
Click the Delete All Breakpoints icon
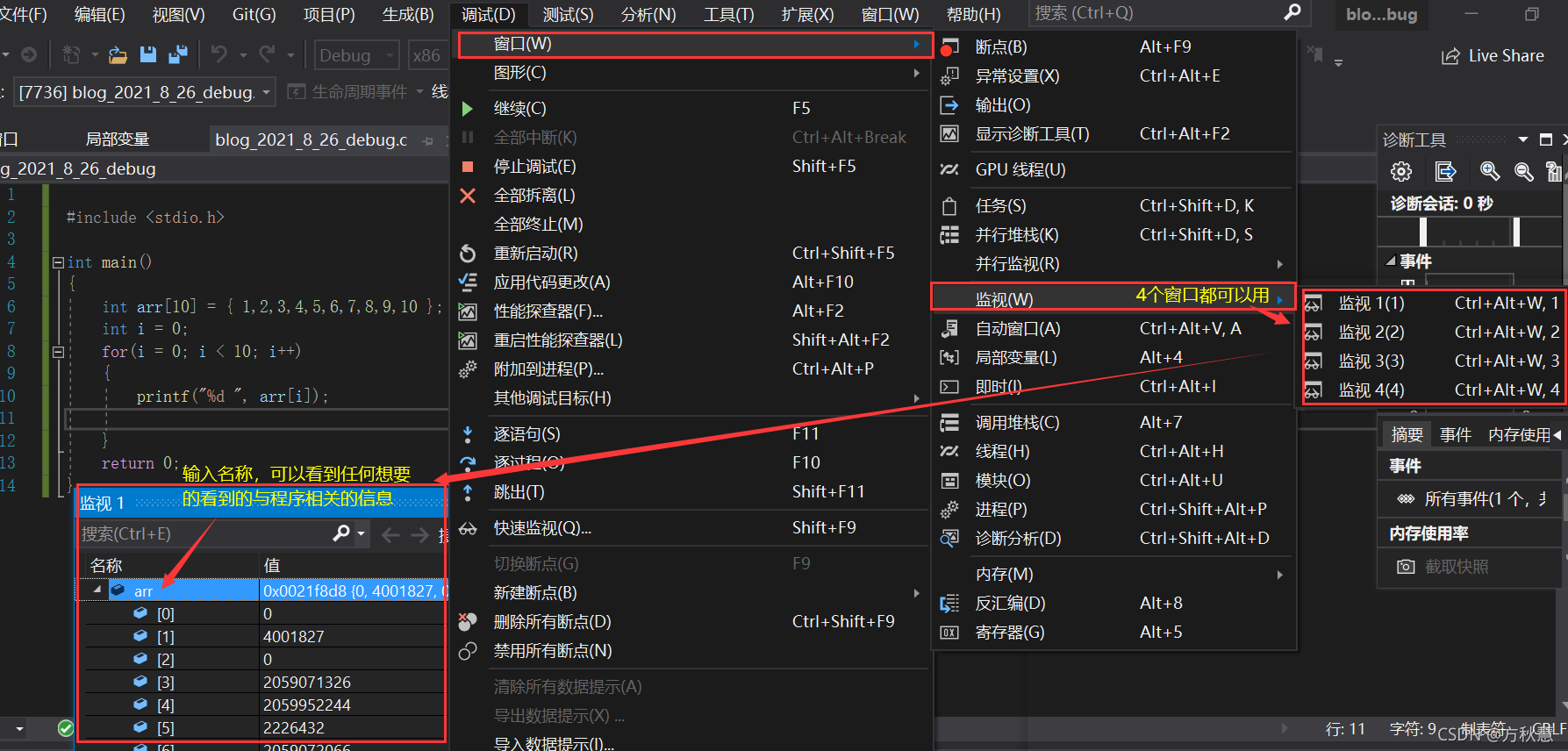[468, 622]
